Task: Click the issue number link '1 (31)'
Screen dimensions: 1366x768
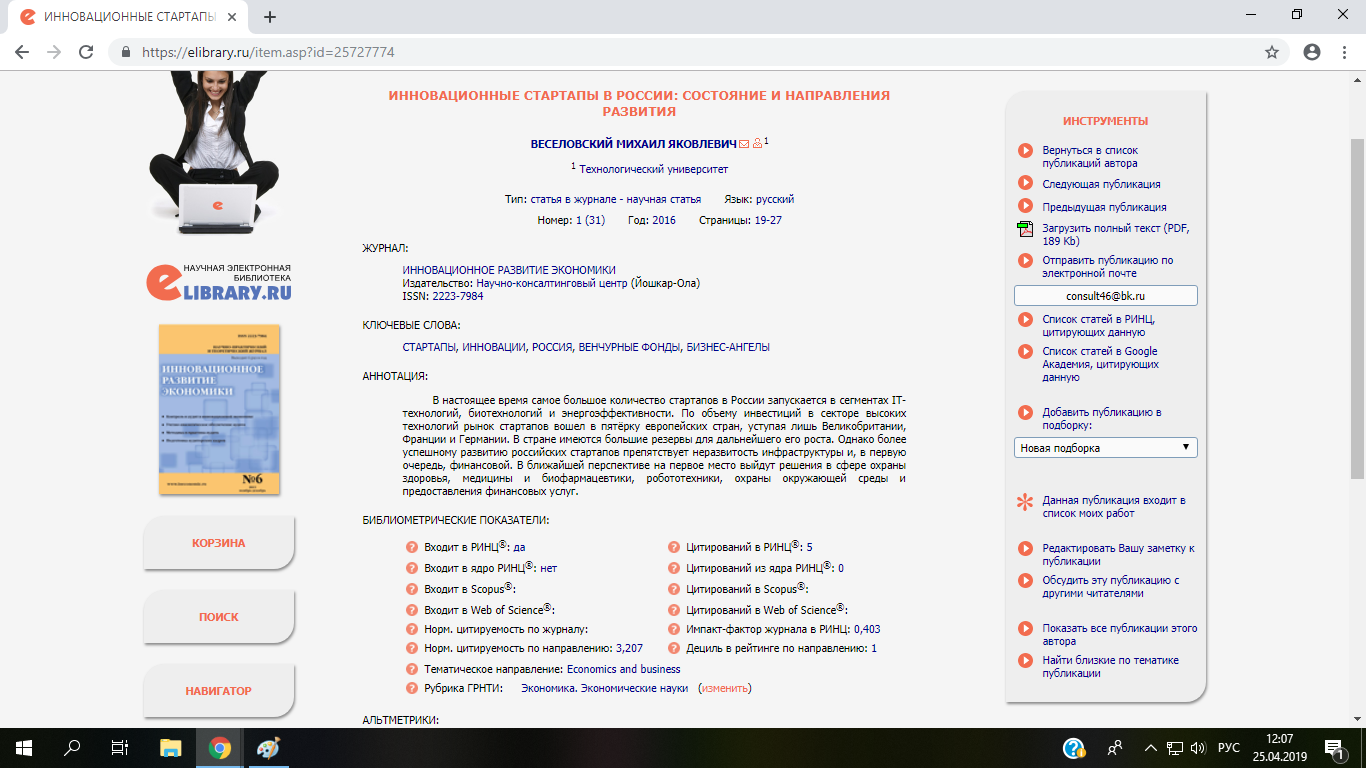Action: coord(590,220)
